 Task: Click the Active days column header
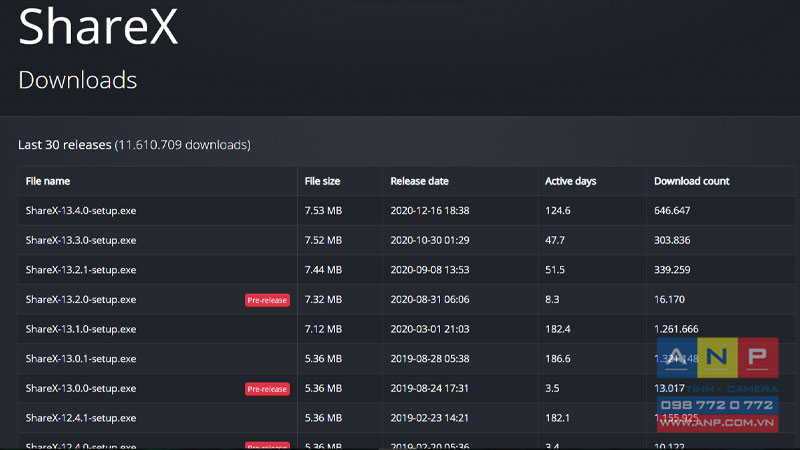coord(570,181)
